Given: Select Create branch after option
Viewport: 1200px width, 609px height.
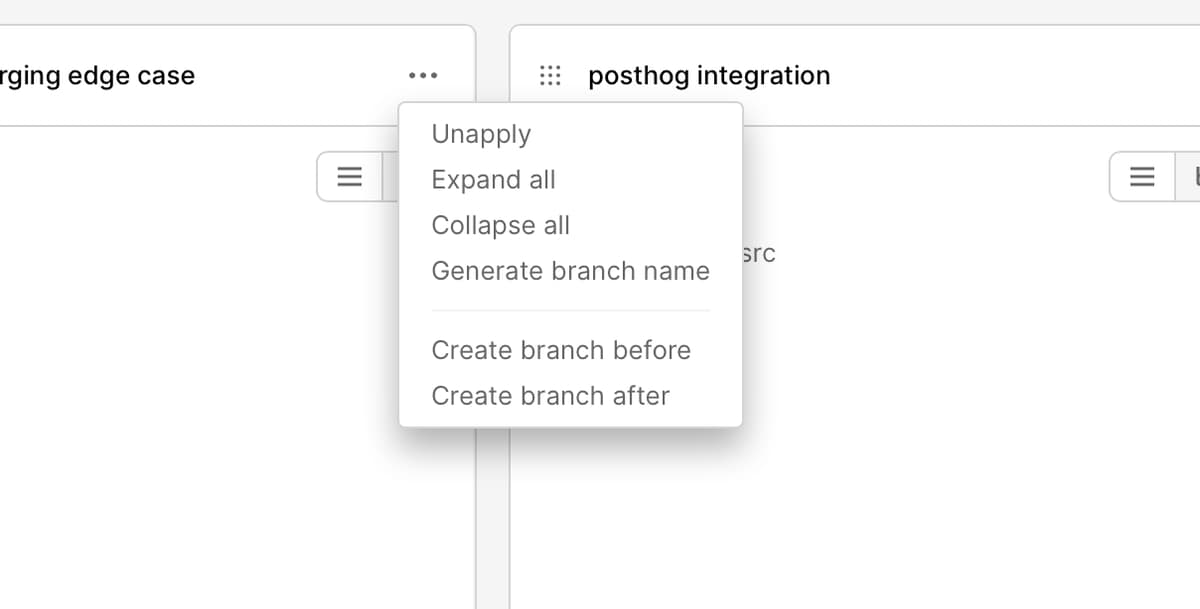Looking at the screenshot, I should 550,396.
